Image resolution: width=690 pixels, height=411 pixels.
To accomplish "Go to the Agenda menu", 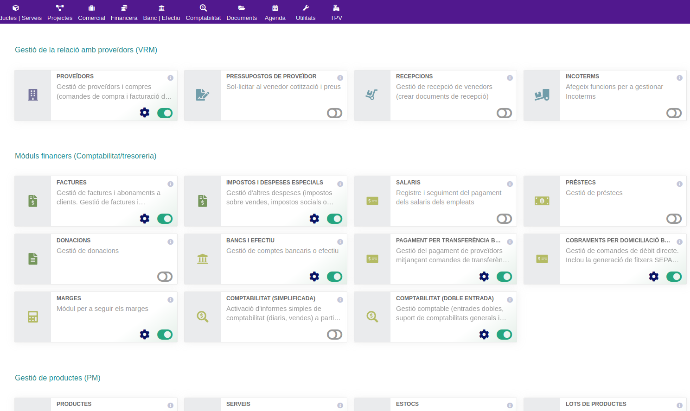I will [275, 12].
